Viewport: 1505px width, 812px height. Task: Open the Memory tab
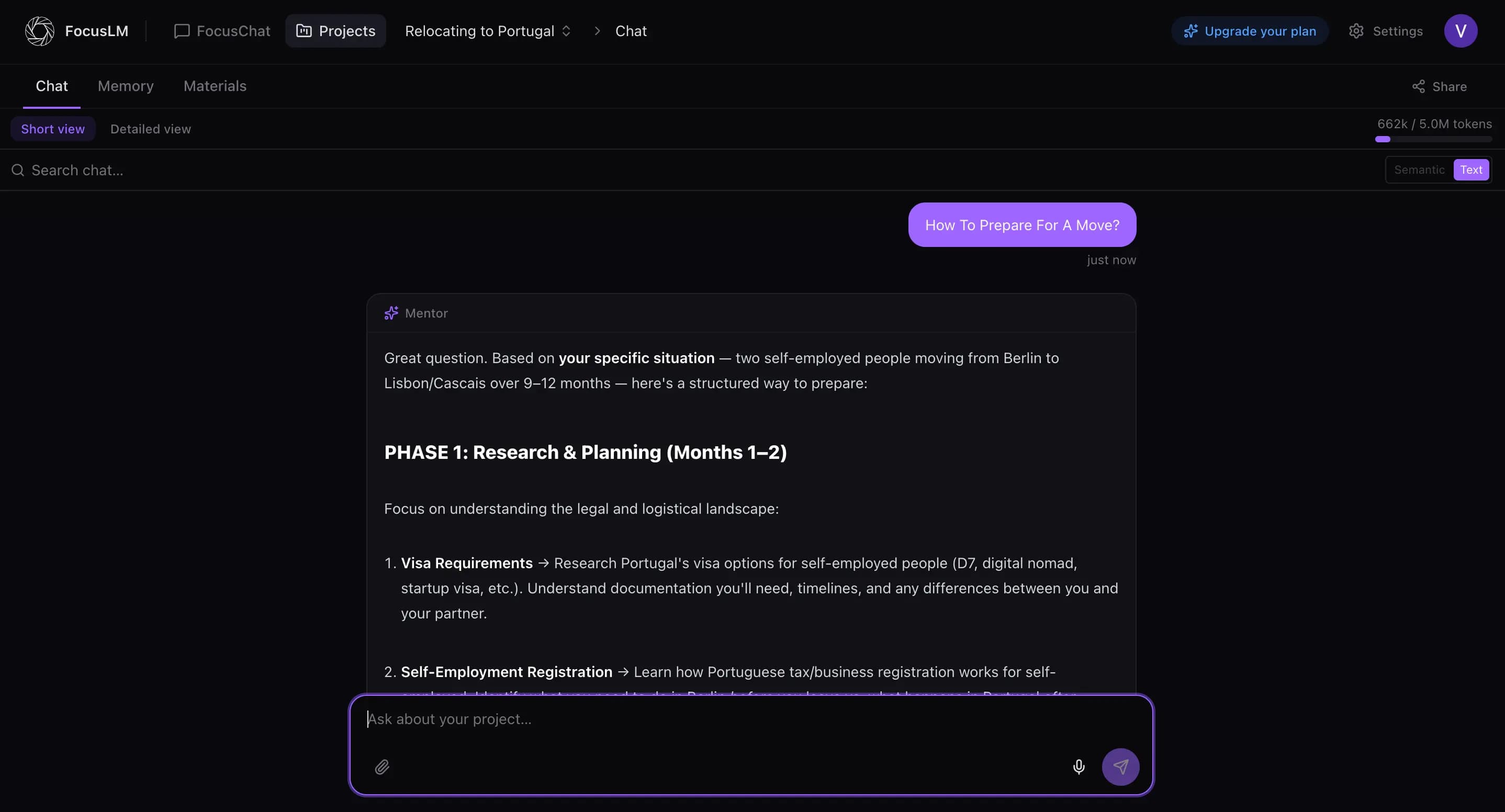click(126, 86)
